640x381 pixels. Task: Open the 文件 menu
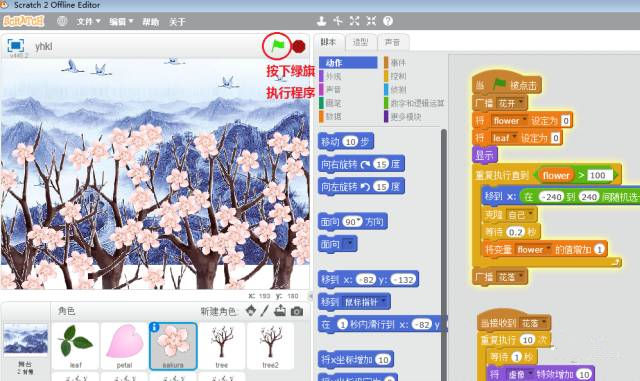coord(88,22)
